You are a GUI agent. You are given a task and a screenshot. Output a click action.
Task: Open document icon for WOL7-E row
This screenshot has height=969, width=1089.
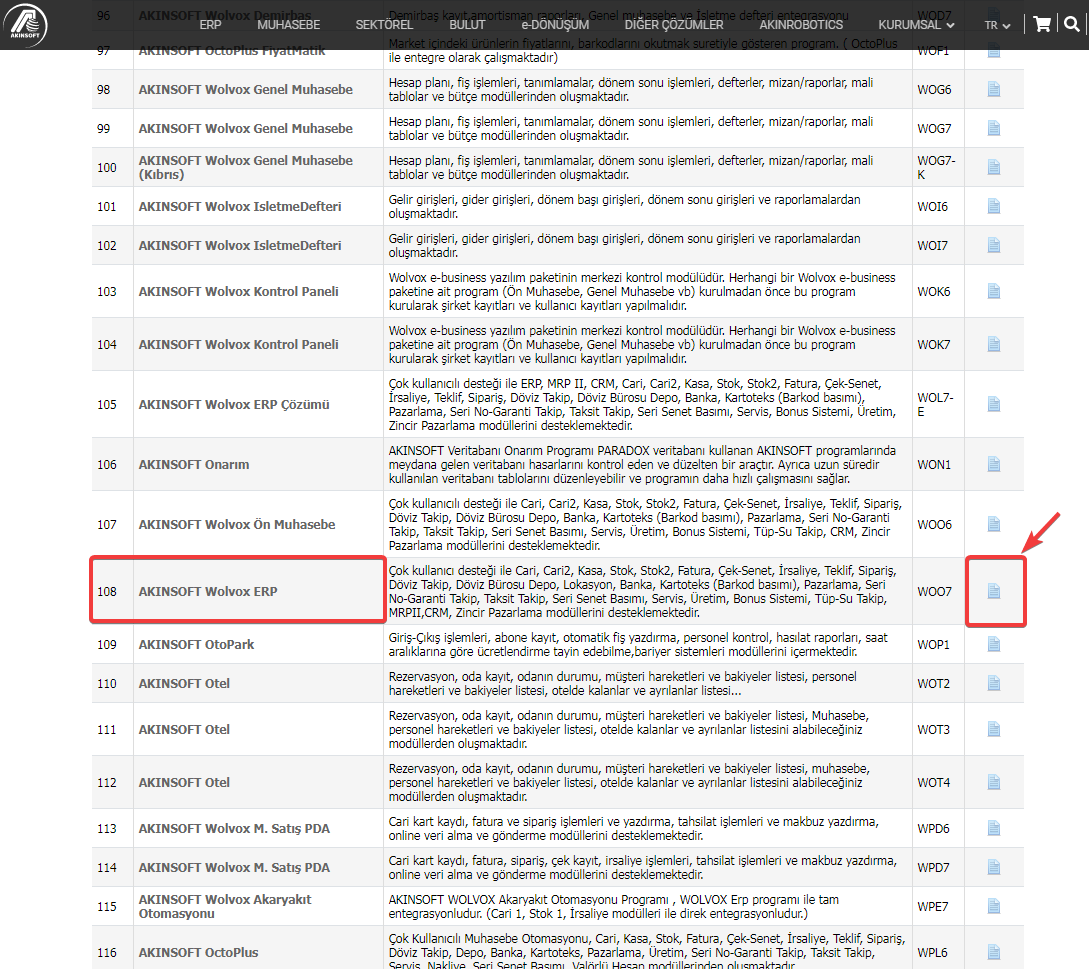coord(994,404)
